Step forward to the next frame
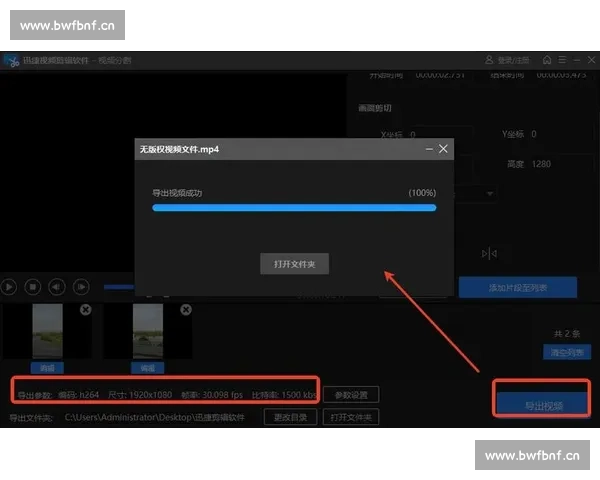 pyautogui.click(x=79, y=287)
